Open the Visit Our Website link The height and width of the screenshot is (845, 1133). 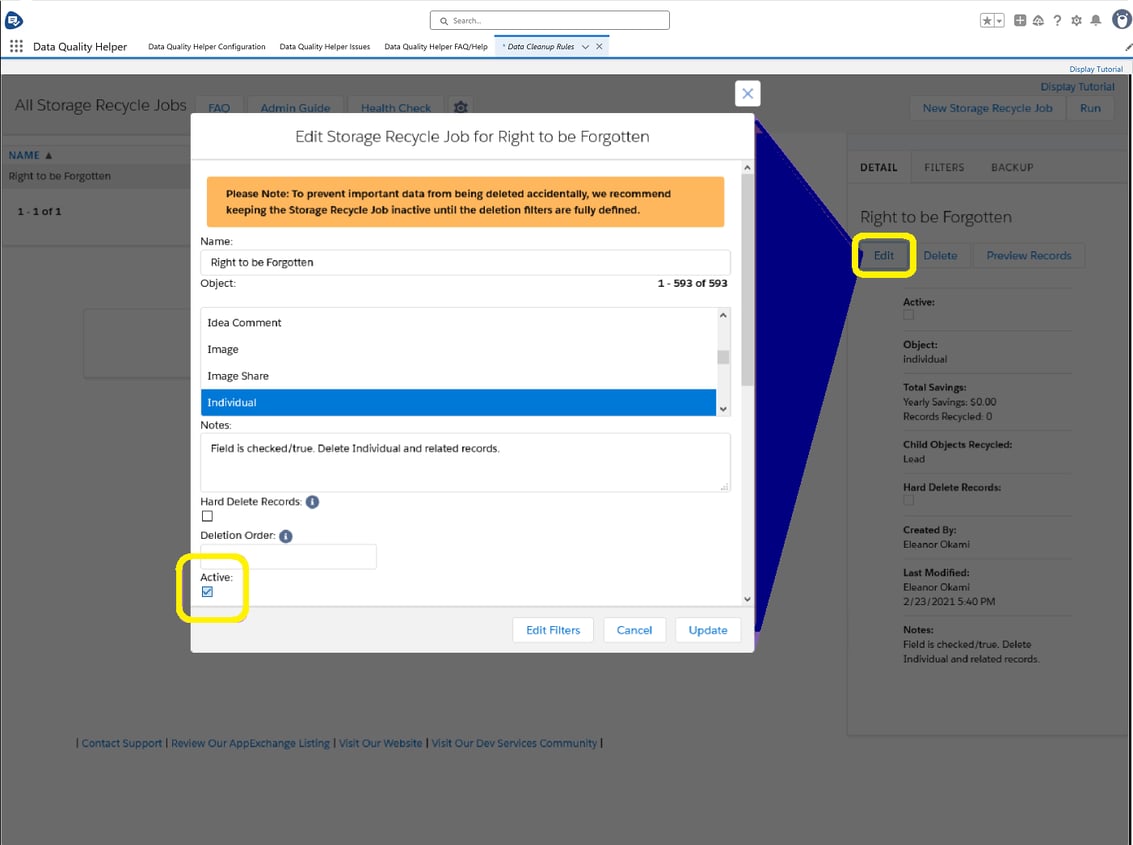point(380,743)
